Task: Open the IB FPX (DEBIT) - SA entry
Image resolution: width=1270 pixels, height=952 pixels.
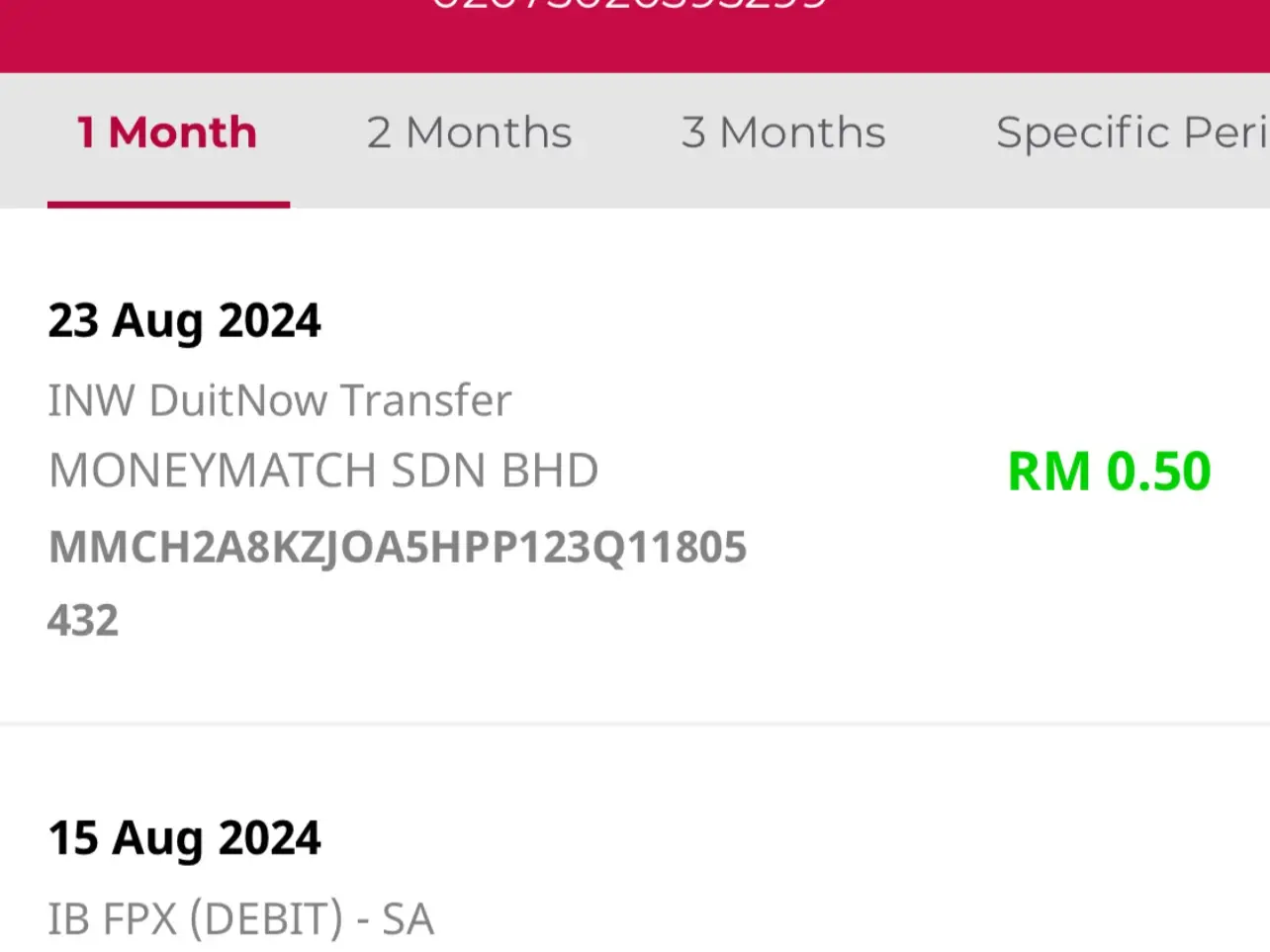Action: pyautogui.click(x=241, y=919)
